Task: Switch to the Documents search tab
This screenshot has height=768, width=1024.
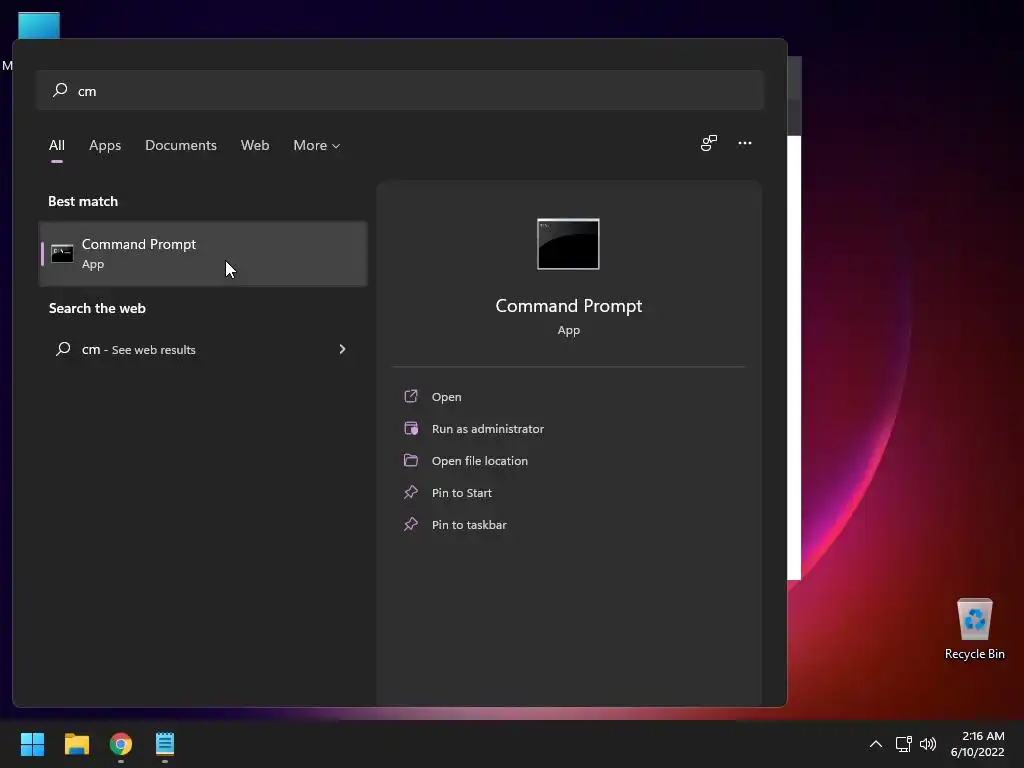Action: (181, 145)
